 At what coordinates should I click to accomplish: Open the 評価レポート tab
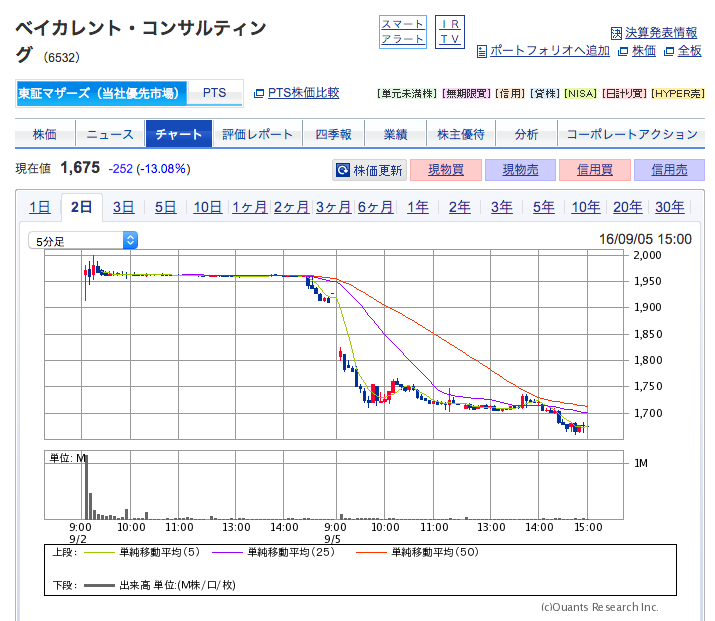[x=257, y=134]
